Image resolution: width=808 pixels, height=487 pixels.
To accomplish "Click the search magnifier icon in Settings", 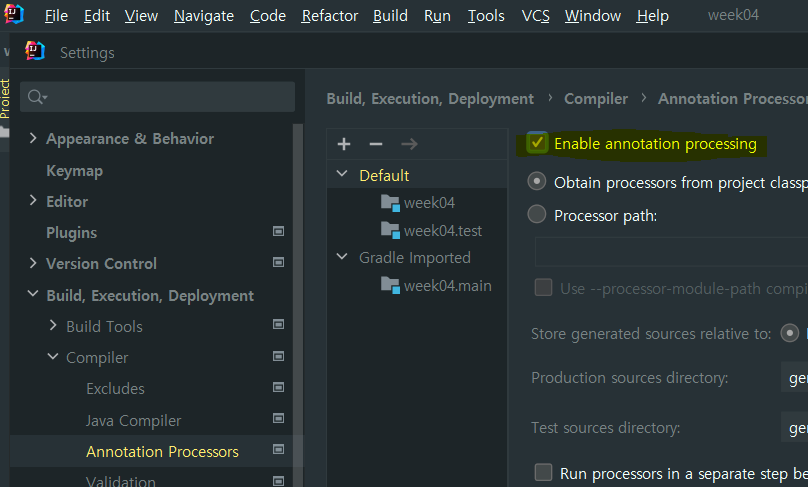I will coord(36,97).
